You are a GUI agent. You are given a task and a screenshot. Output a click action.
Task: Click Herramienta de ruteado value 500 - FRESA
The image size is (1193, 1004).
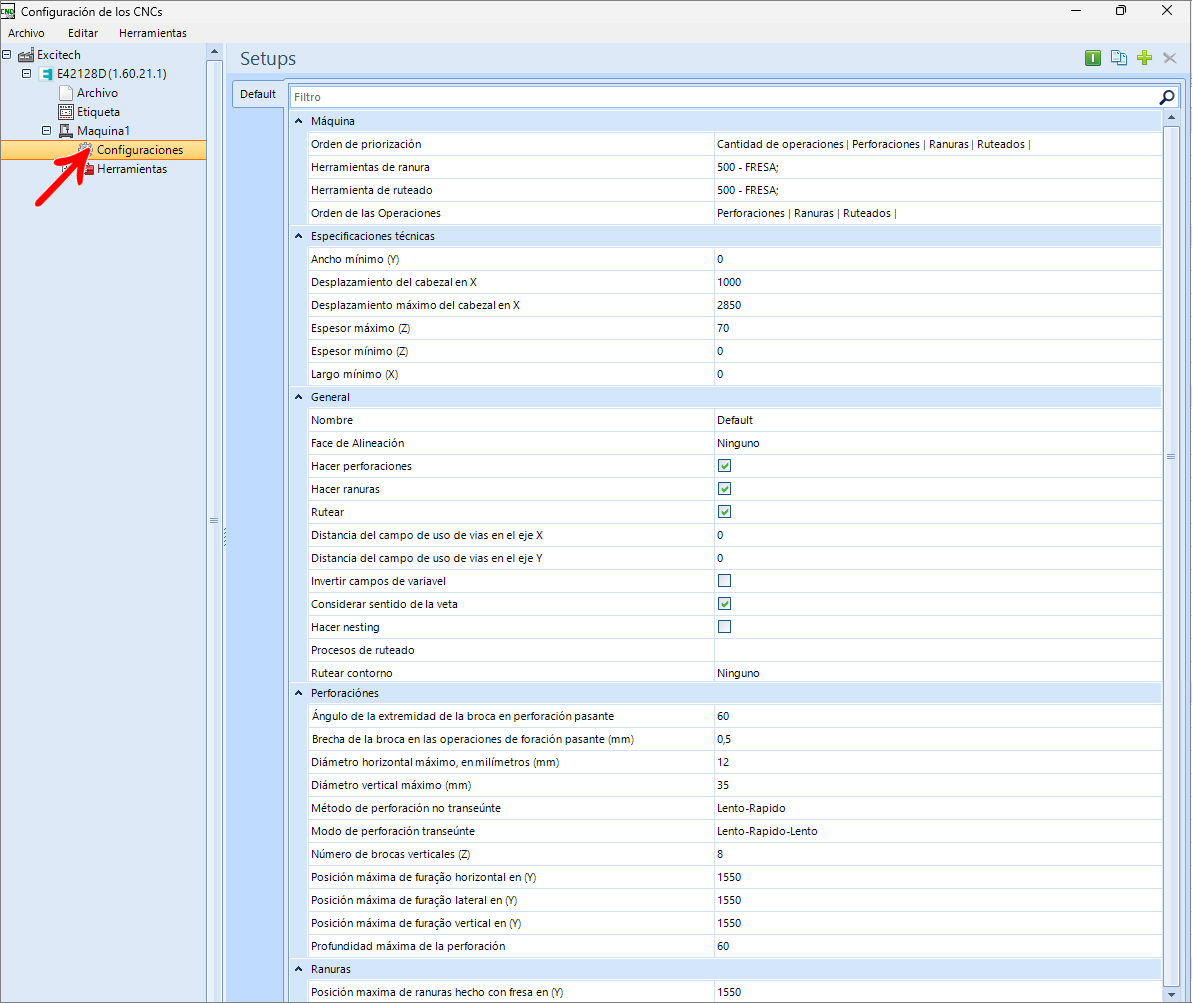point(937,190)
